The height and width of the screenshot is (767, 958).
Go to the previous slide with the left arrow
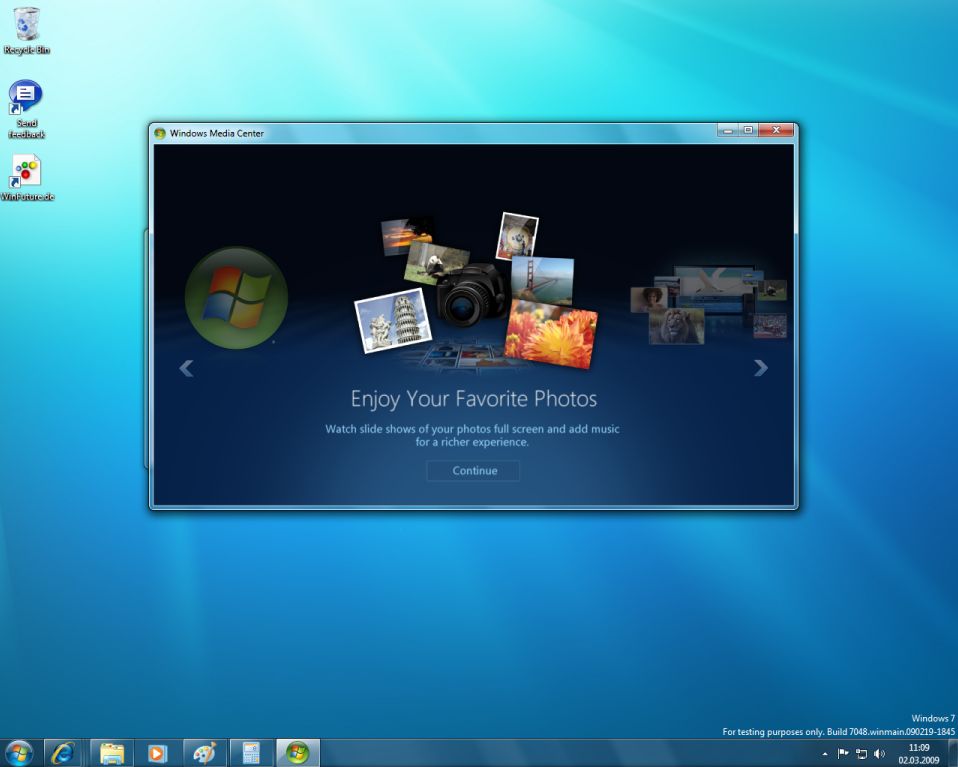tap(186, 368)
